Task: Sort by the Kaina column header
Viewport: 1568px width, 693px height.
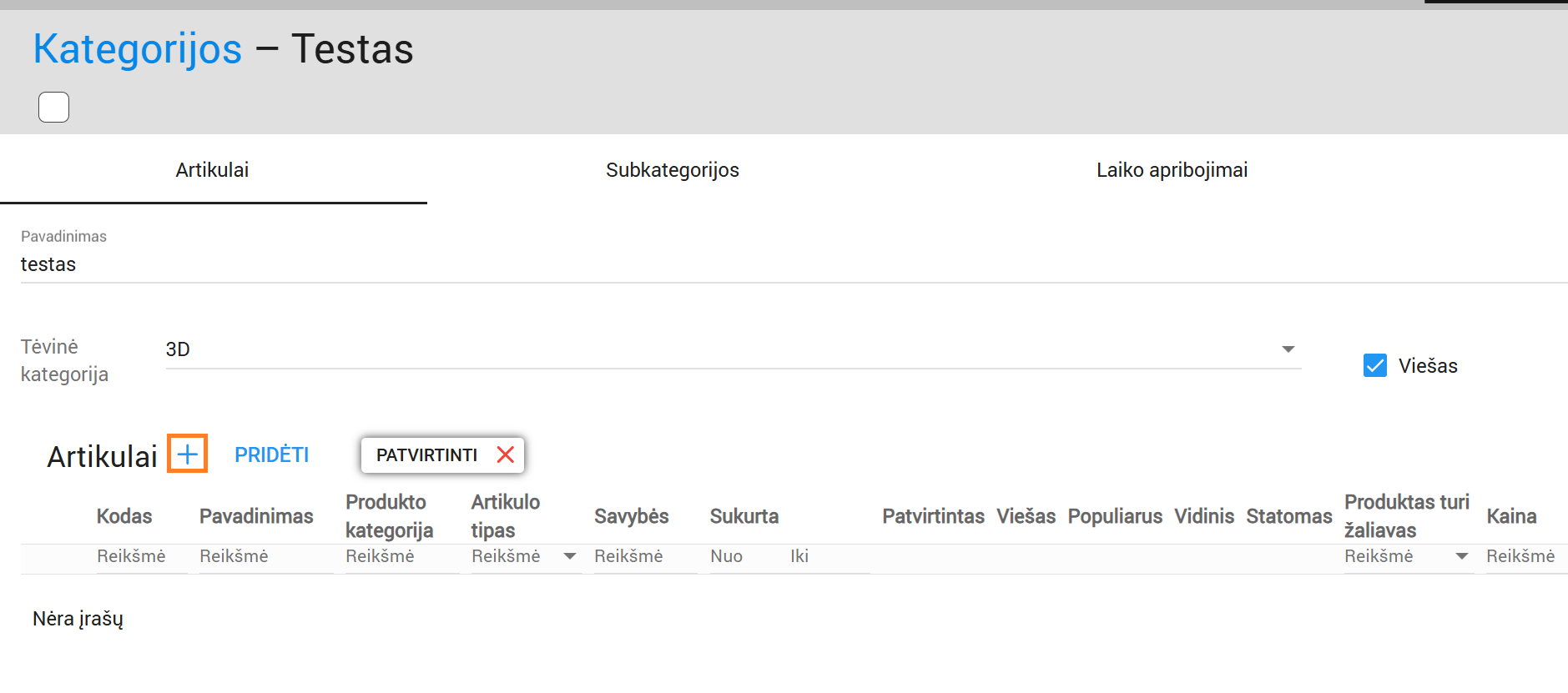Action: point(1510,516)
